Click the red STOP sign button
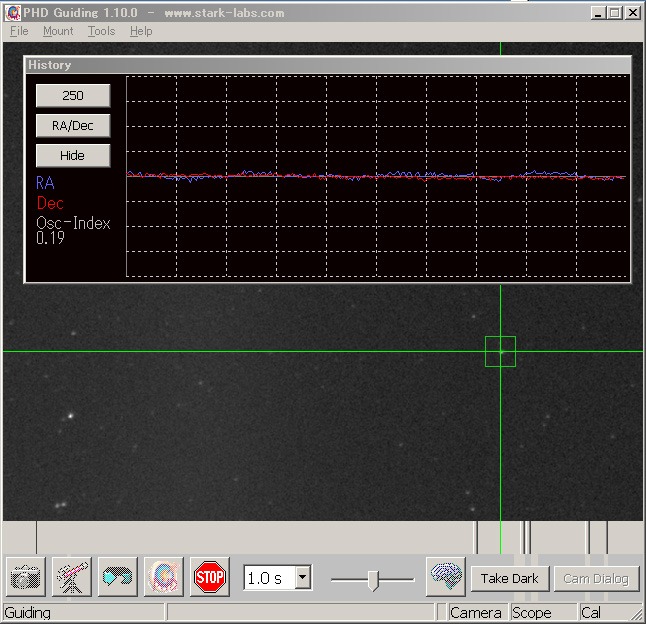Viewport: 646px width, 624px height. pyautogui.click(x=210, y=577)
